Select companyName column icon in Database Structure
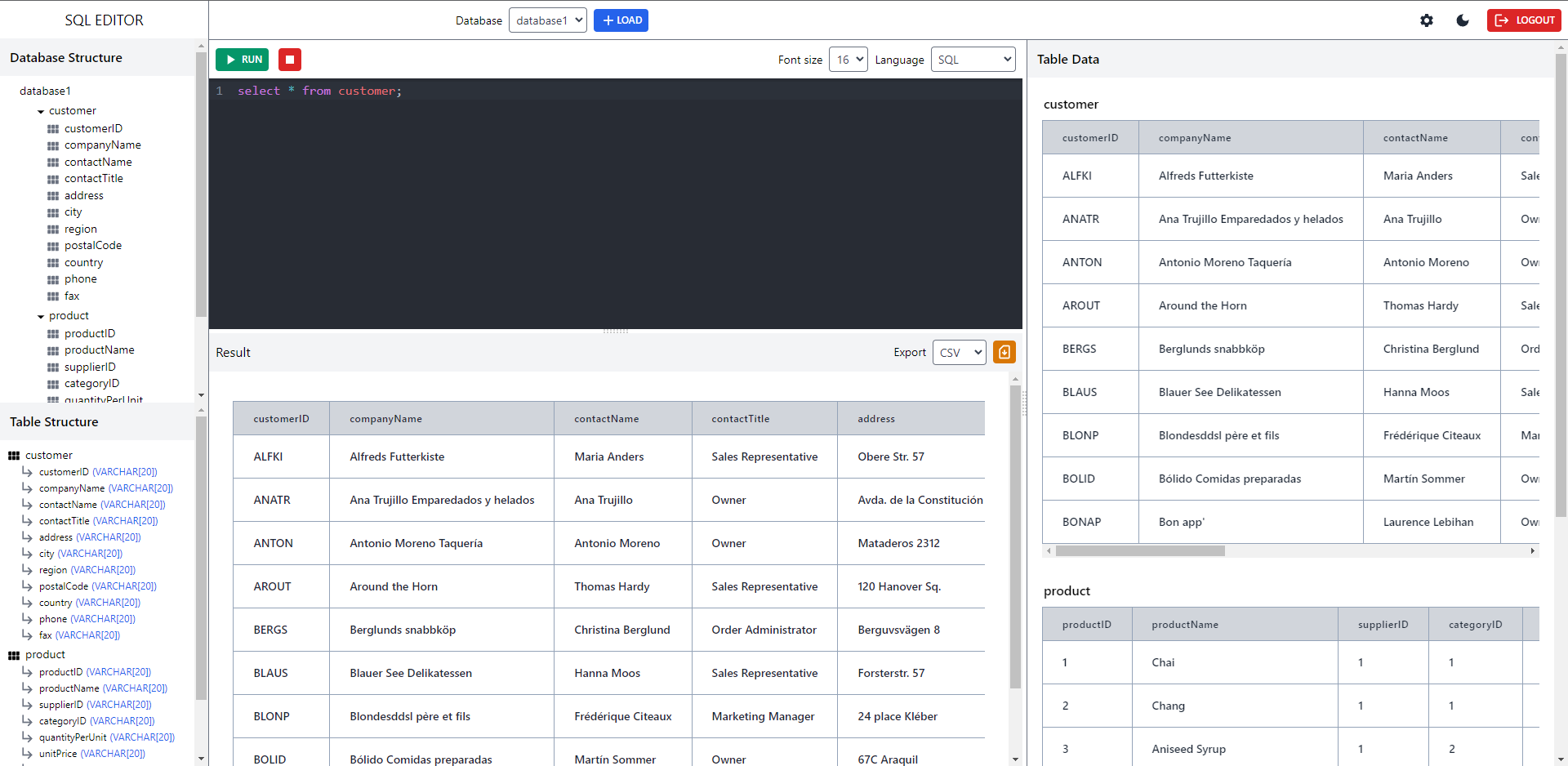 [53, 145]
